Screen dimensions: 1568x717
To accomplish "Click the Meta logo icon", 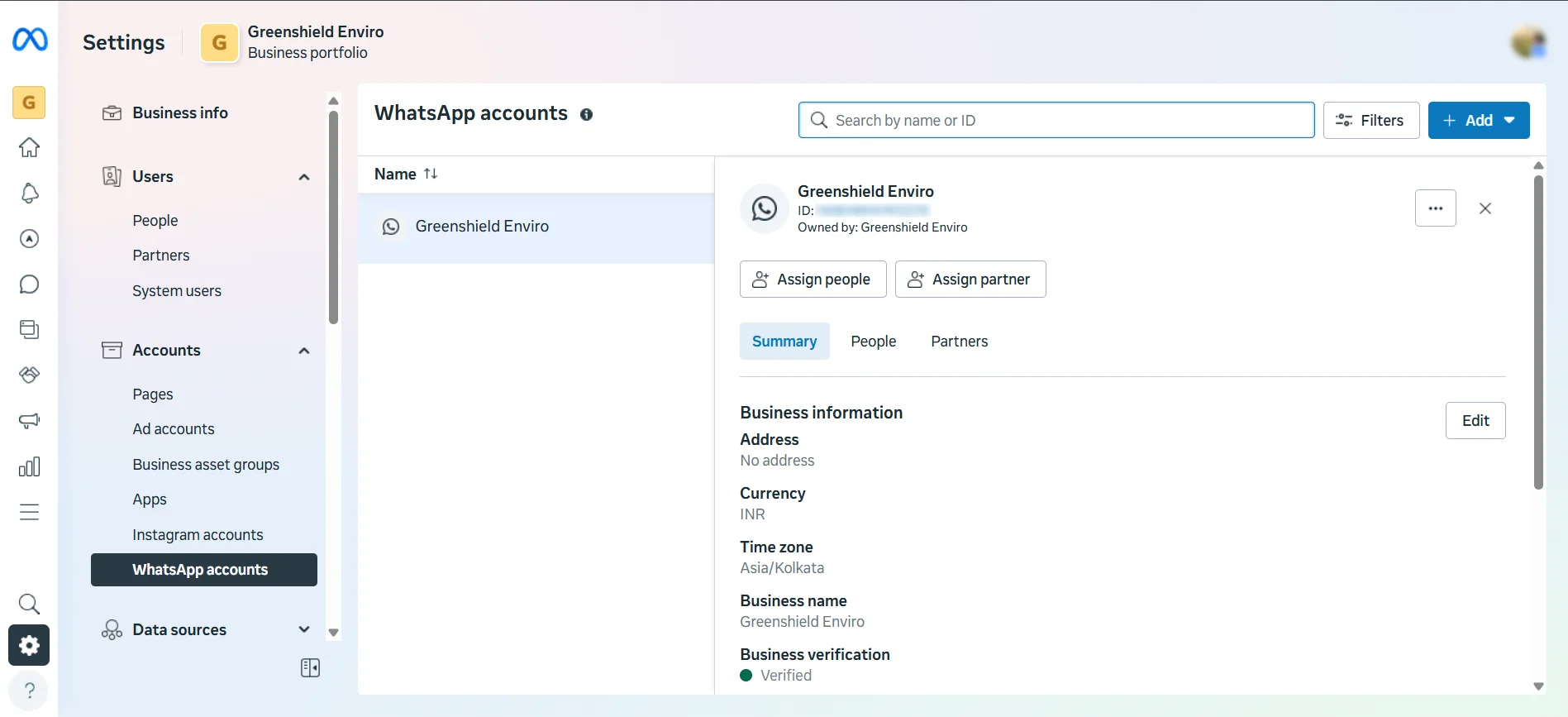I will (x=30, y=40).
